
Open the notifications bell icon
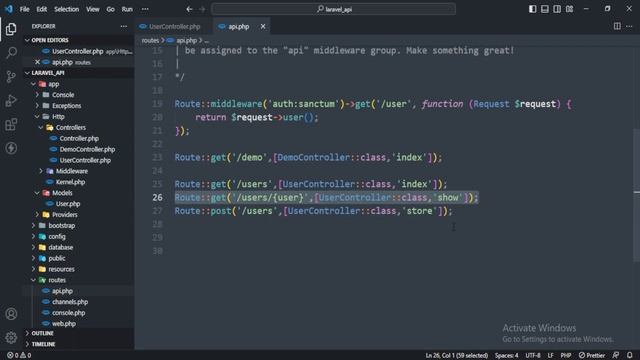tap(630, 355)
